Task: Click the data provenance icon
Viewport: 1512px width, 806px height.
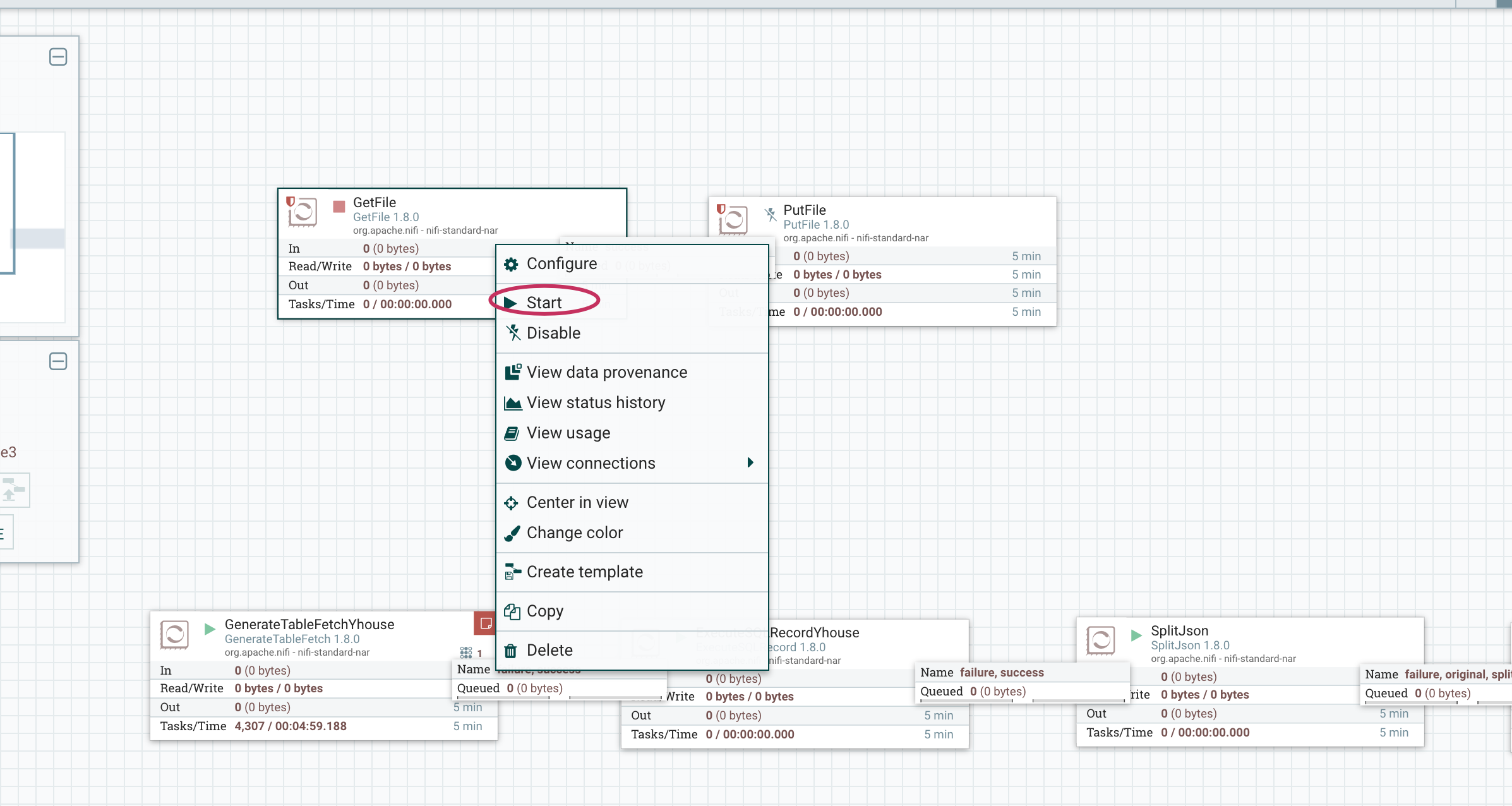Action: 513,372
